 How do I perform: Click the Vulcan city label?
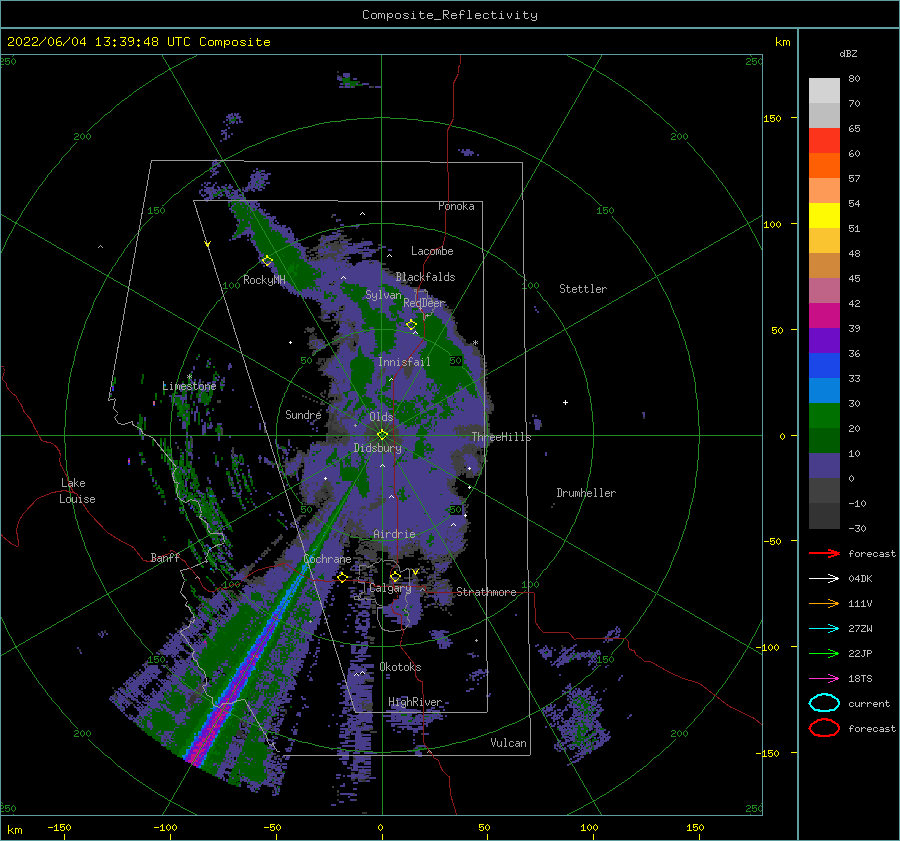(x=509, y=743)
